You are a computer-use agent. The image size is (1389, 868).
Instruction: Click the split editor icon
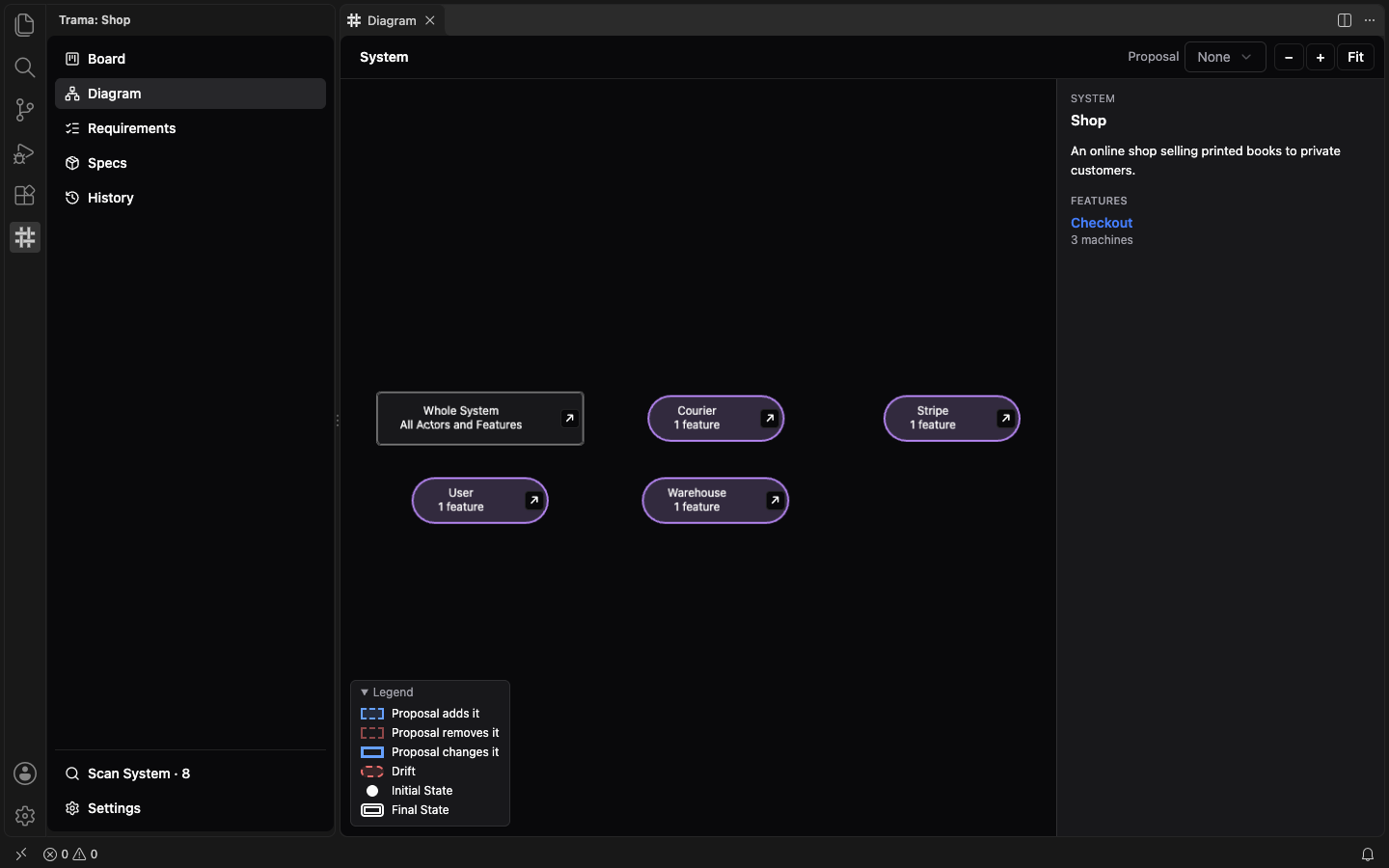point(1345,20)
